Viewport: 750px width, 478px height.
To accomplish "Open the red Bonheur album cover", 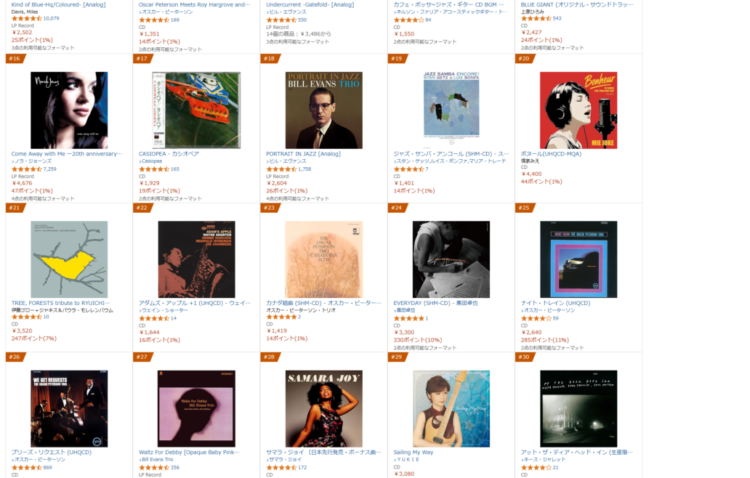I will (578, 110).
